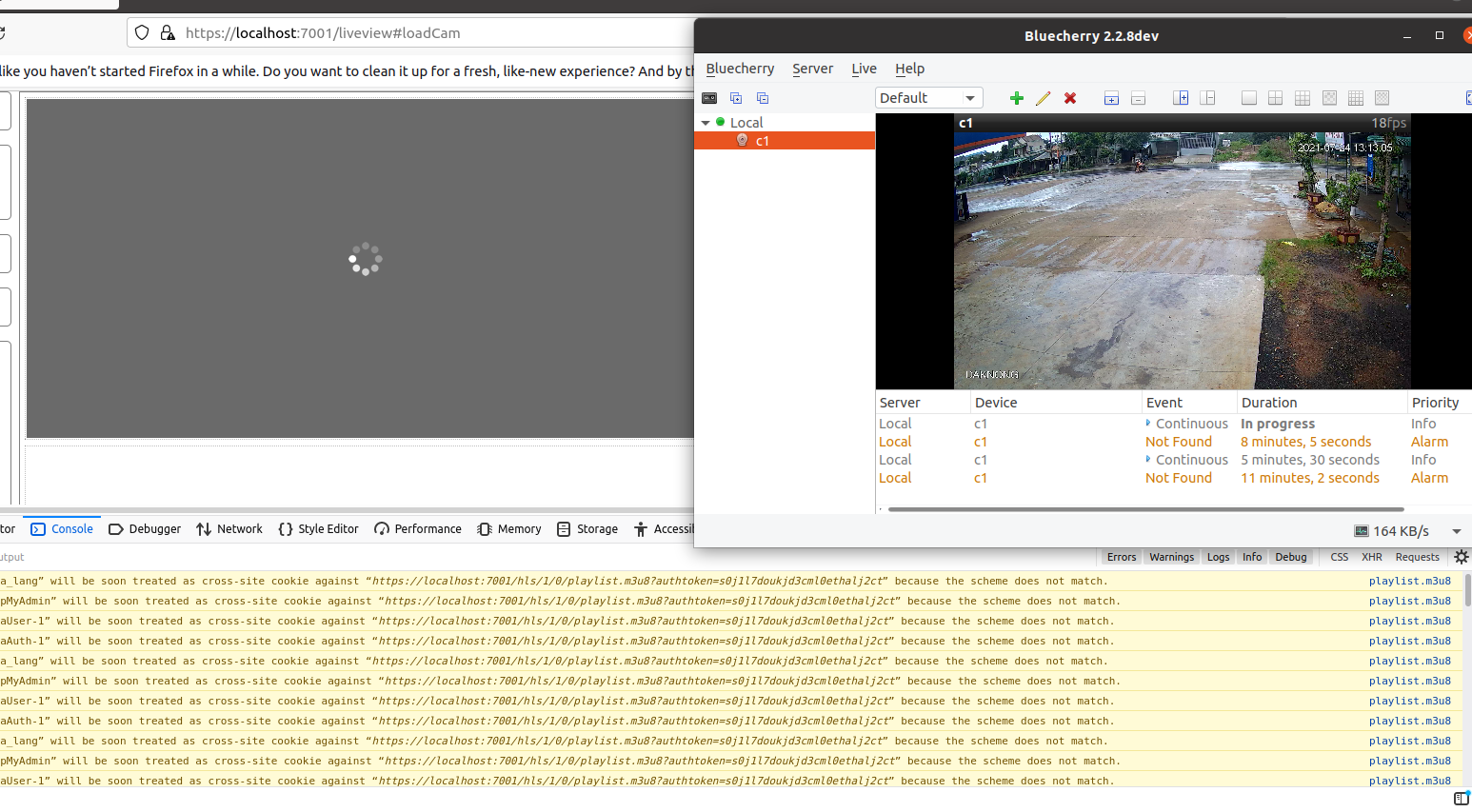Viewport: 1472px width, 812px height.
Task: Toggle the Debug message filter
Action: (x=1291, y=557)
